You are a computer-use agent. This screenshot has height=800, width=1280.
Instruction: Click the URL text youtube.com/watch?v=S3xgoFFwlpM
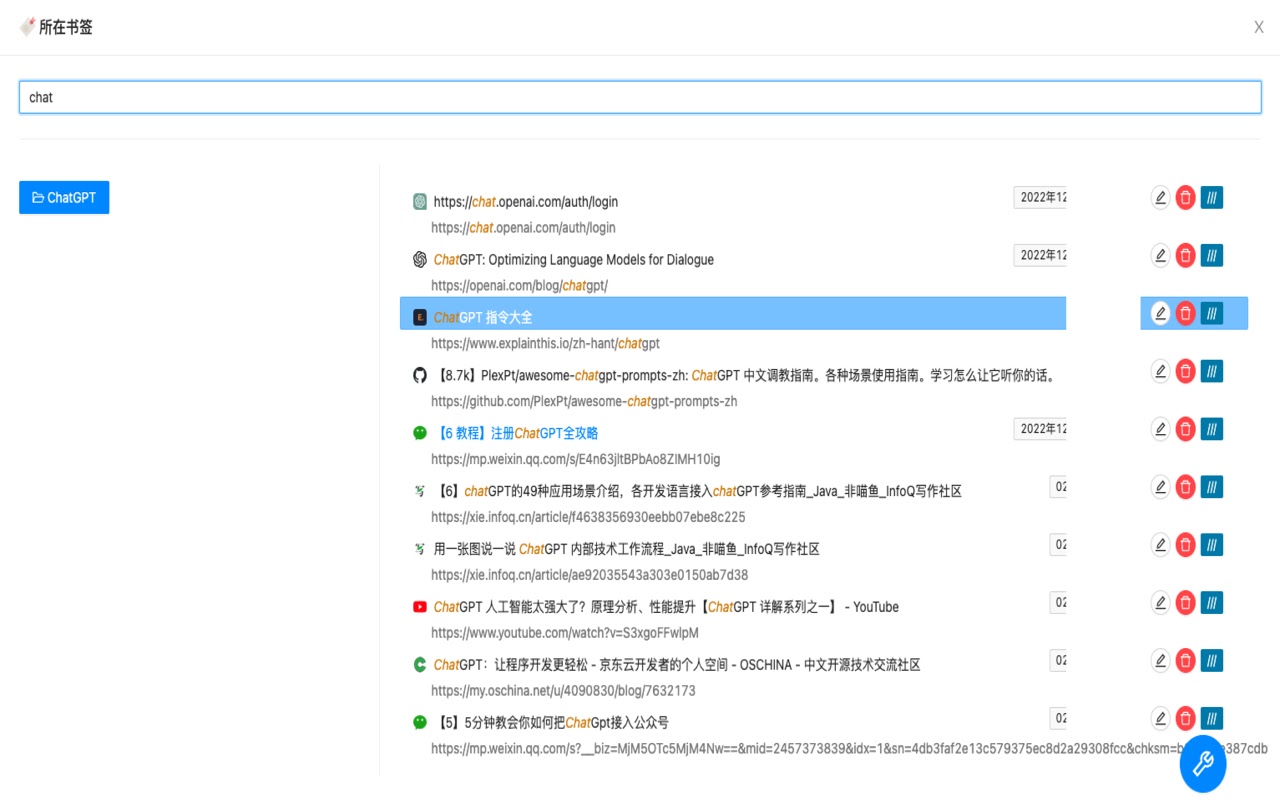(565, 634)
